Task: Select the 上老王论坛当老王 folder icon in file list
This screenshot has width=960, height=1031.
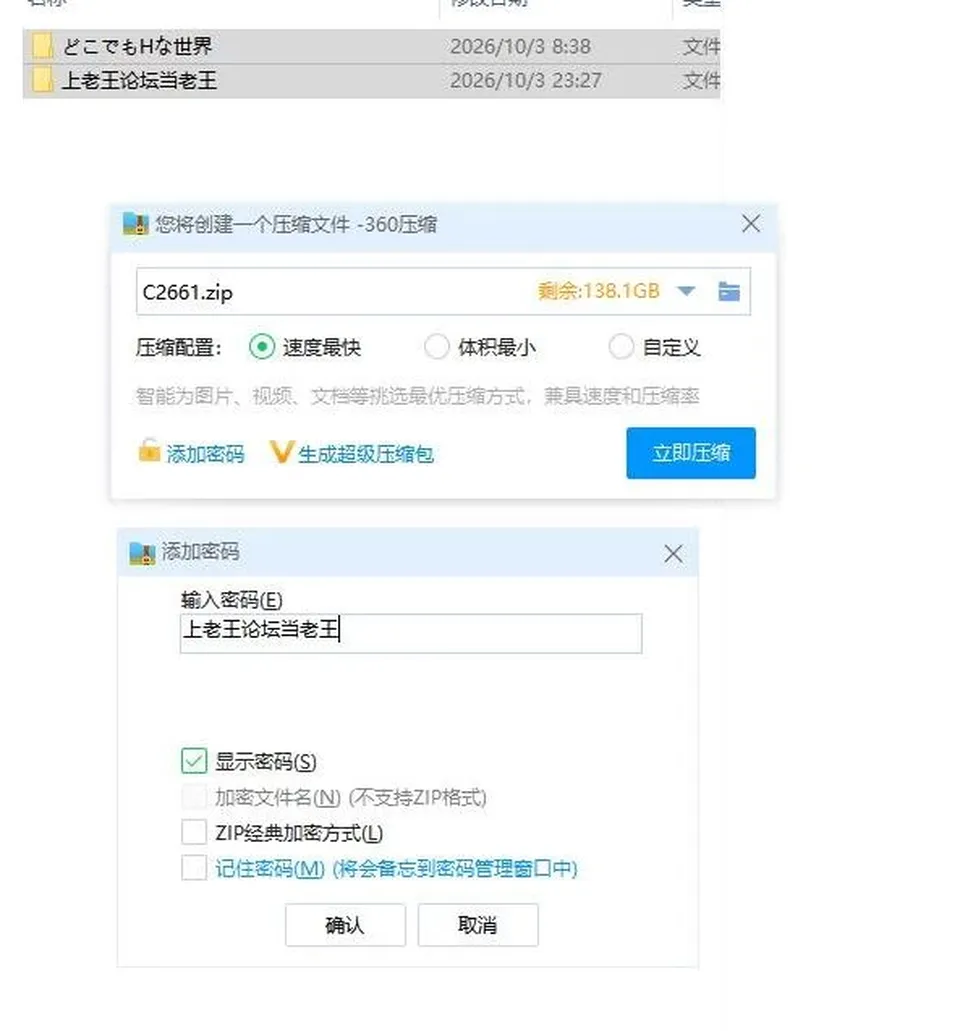Action: (x=43, y=80)
